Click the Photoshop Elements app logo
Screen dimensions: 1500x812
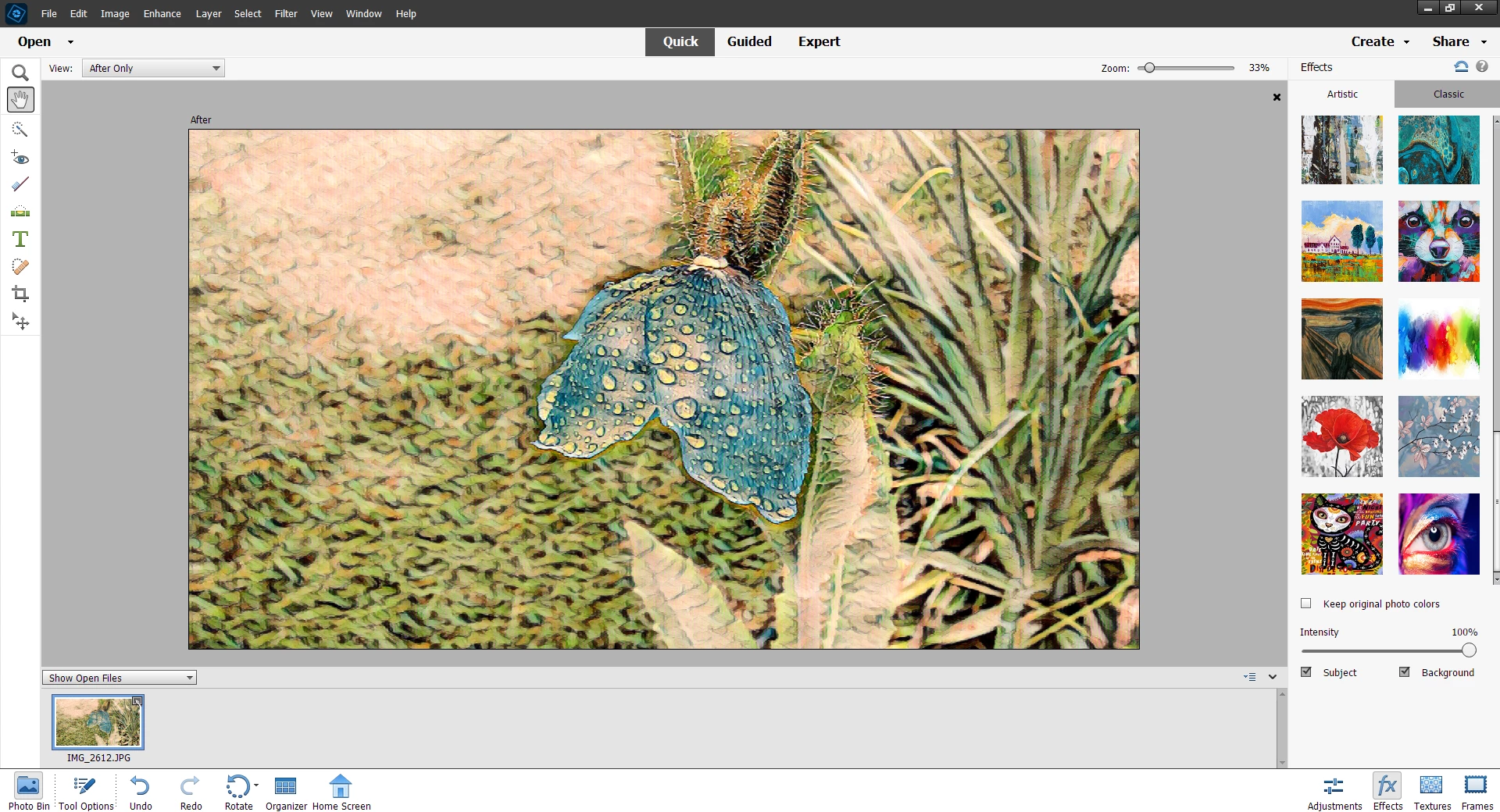coord(16,13)
